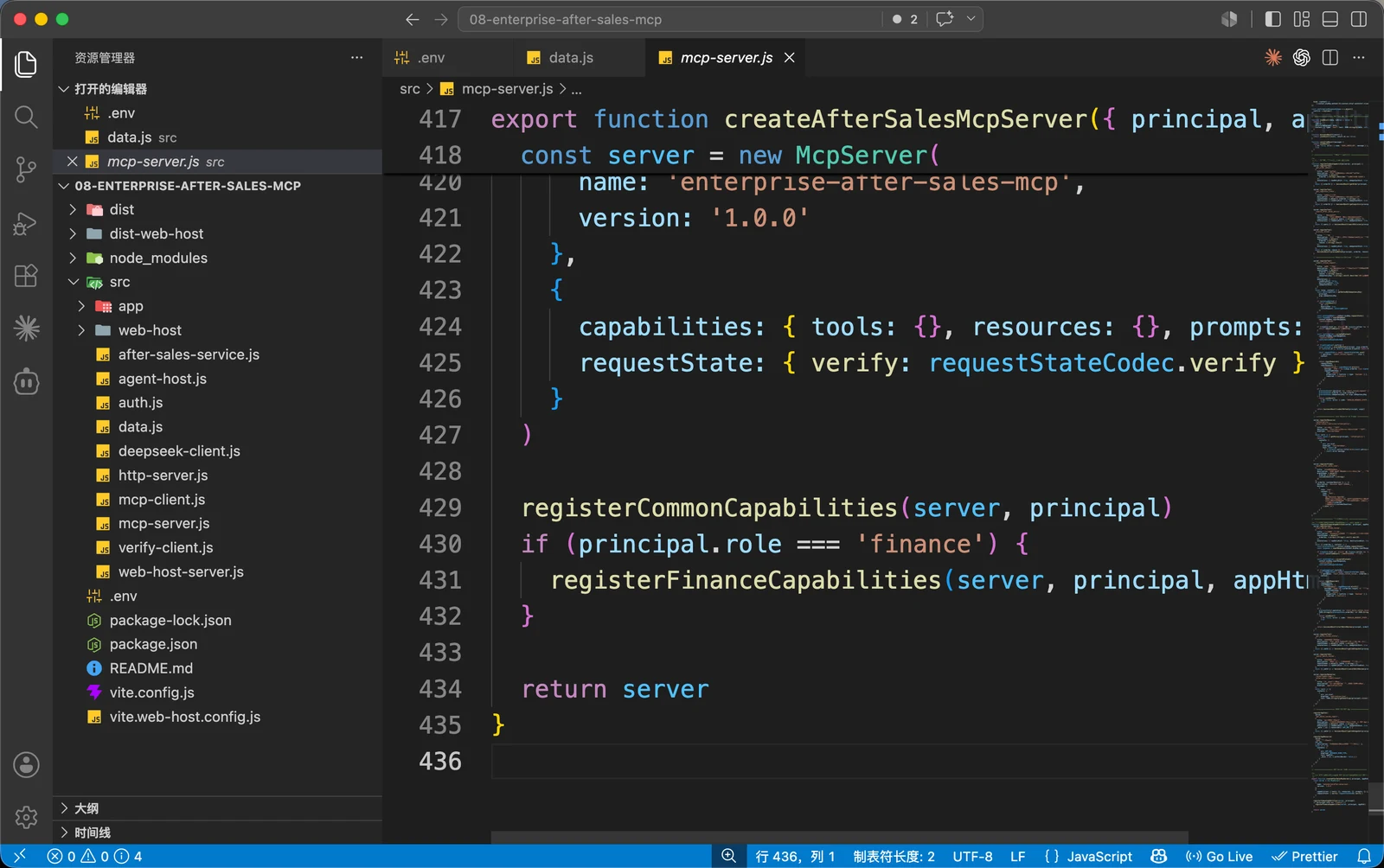1384x868 pixels.
Task: Go back with the navigation arrow
Action: 413,19
